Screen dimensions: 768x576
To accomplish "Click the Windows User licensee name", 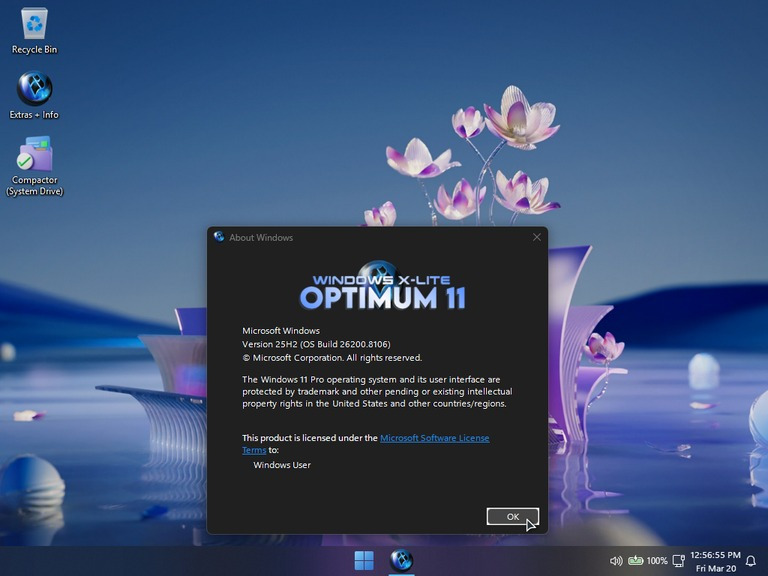I will 282,465.
